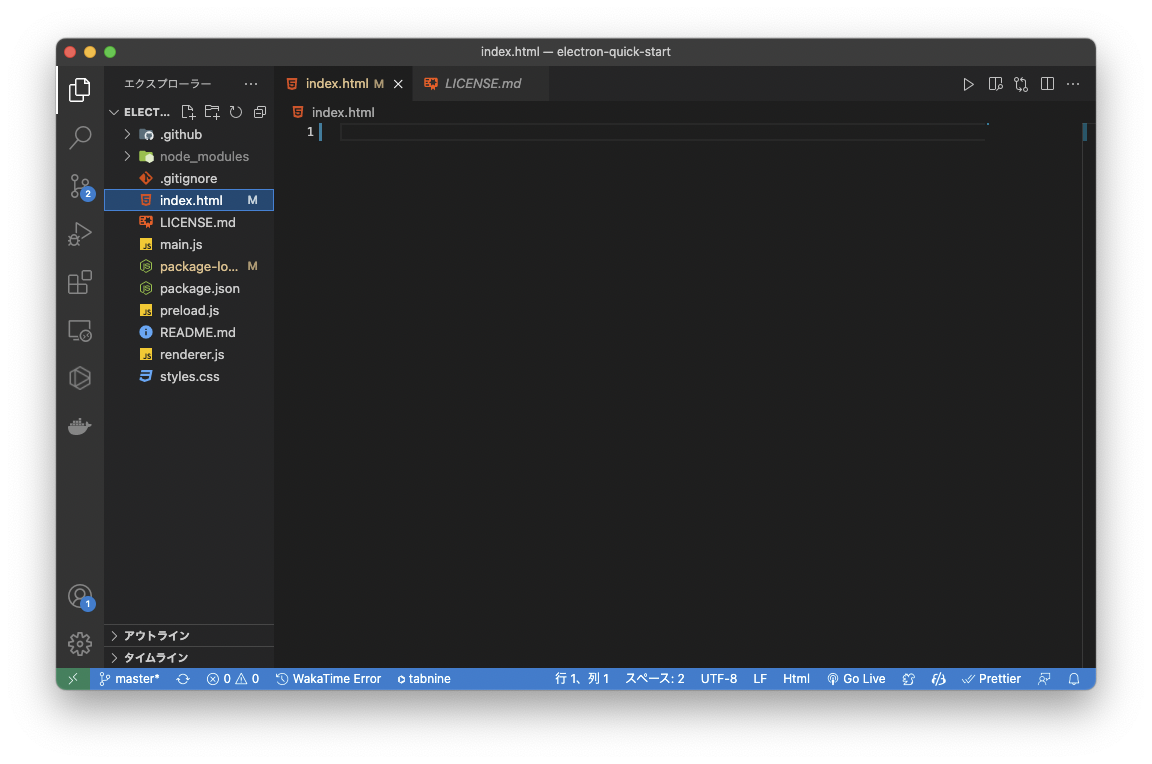Image resolution: width=1152 pixels, height=764 pixels.
Task: Open renderer.js in the explorer
Action: pyautogui.click(x=190, y=355)
